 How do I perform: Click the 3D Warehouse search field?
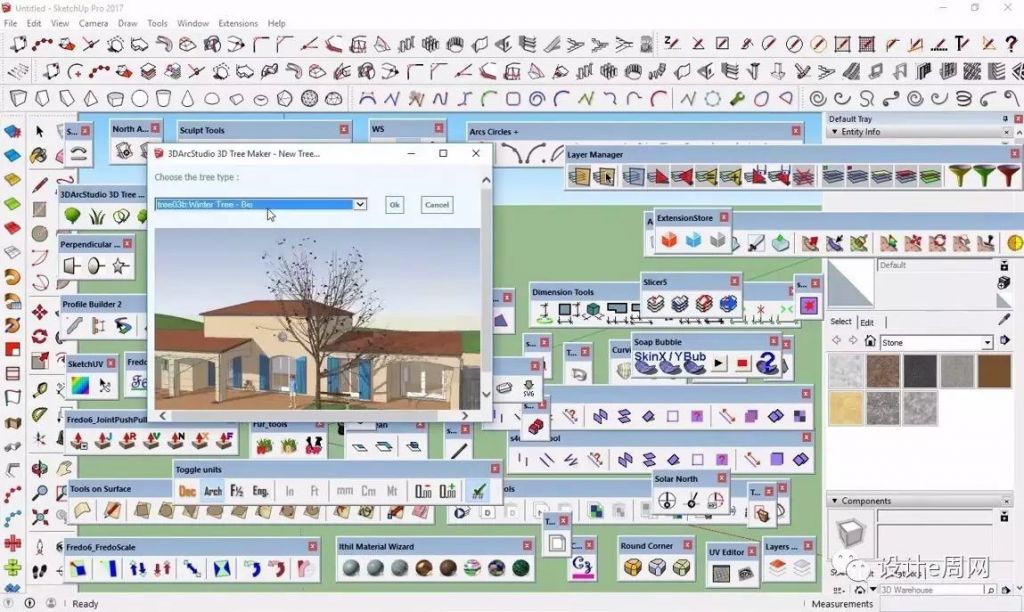point(931,590)
